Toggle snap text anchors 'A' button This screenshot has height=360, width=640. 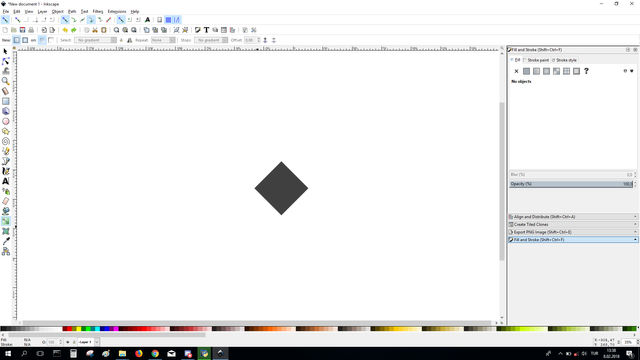pos(147,20)
